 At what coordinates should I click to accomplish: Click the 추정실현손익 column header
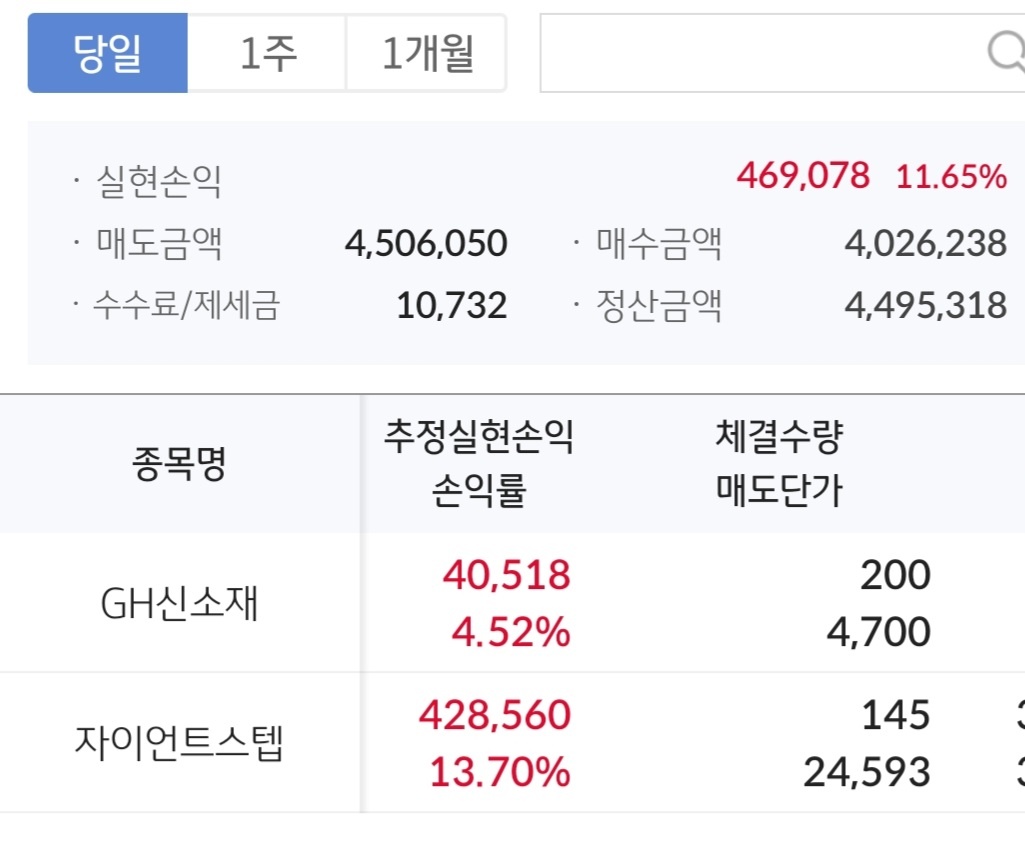479,436
